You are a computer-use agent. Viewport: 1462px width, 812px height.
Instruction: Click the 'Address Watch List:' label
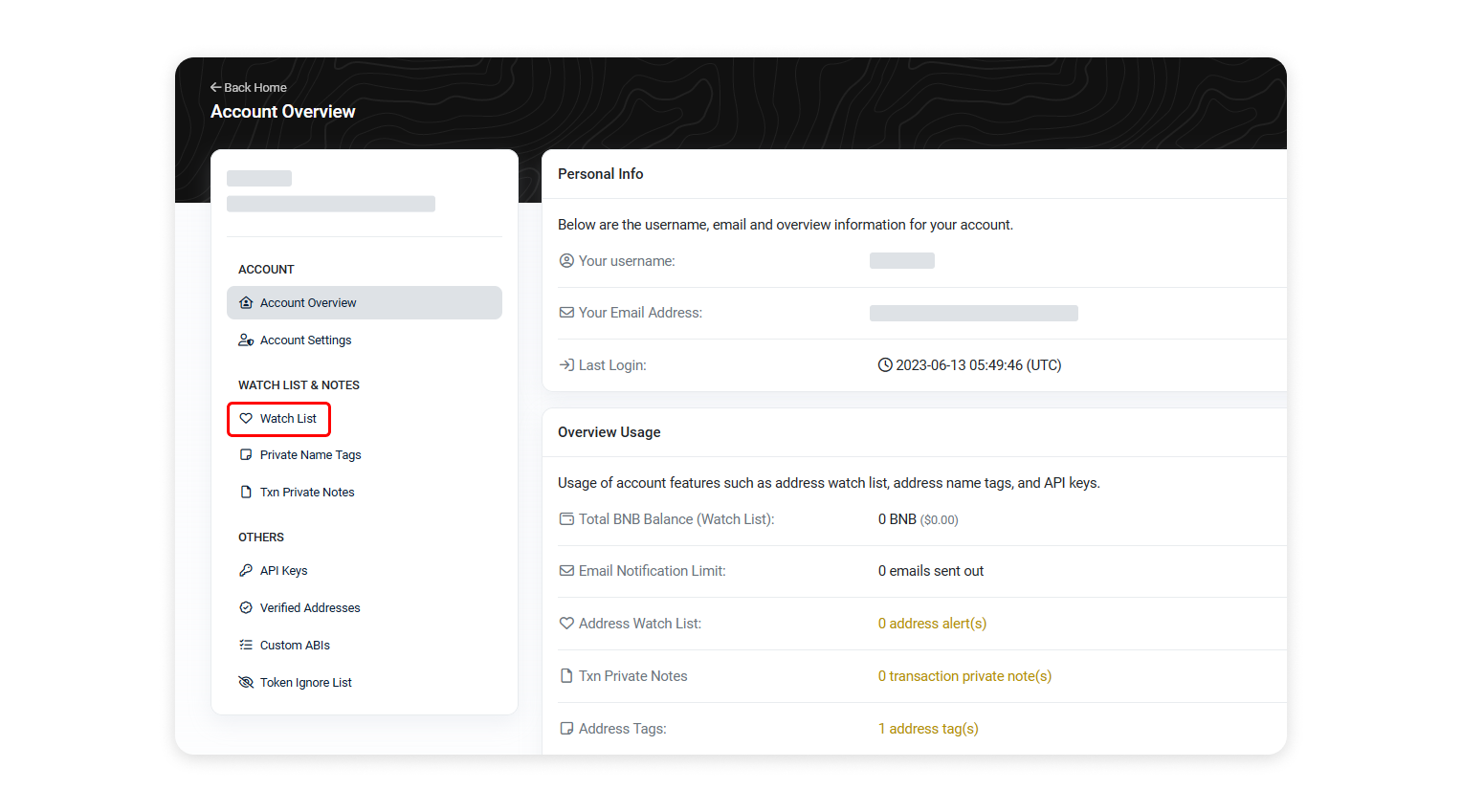[x=640, y=624]
